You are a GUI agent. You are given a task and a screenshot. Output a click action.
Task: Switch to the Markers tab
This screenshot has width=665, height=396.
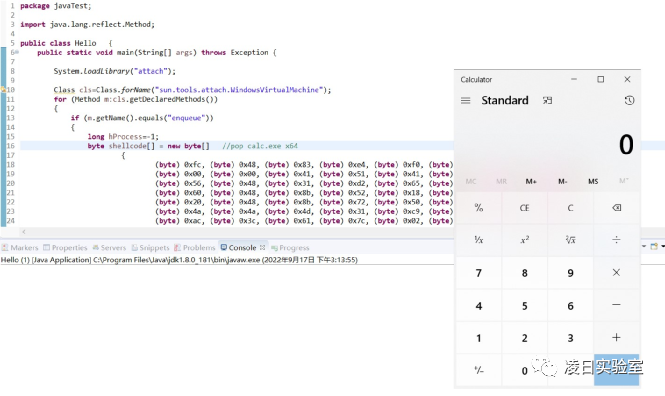point(20,248)
